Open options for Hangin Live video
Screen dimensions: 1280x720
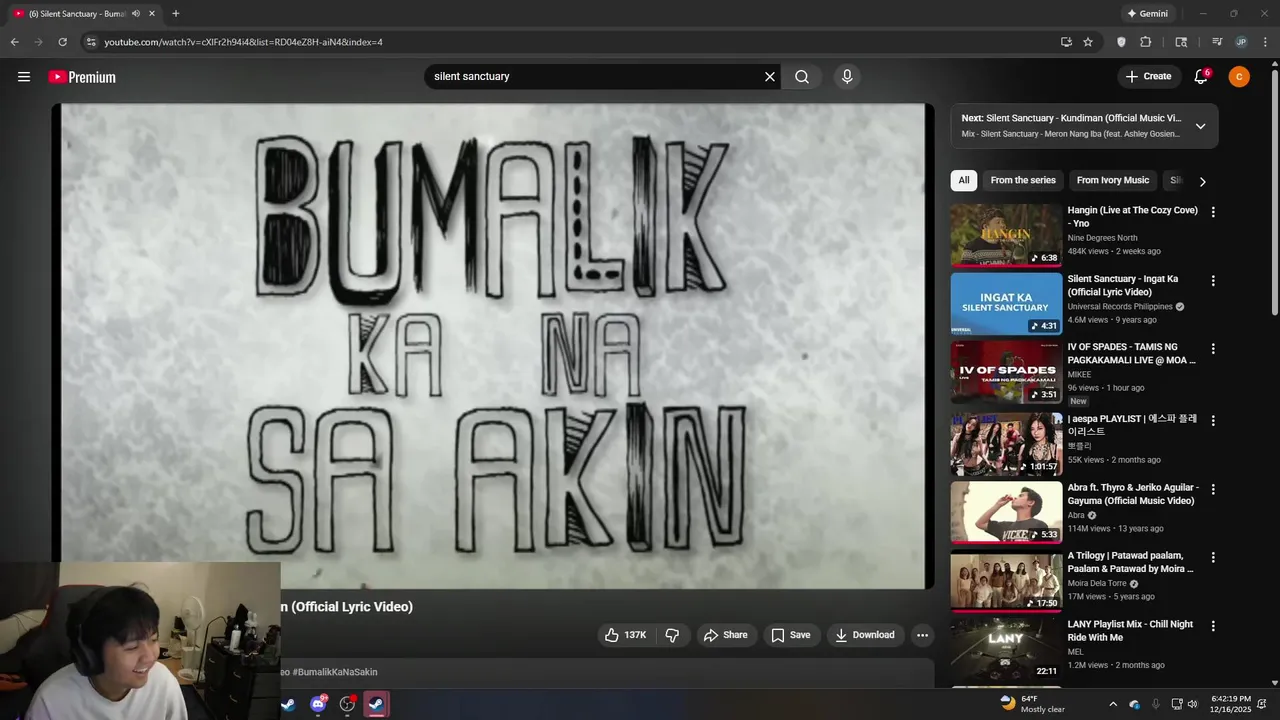coord(1213,212)
